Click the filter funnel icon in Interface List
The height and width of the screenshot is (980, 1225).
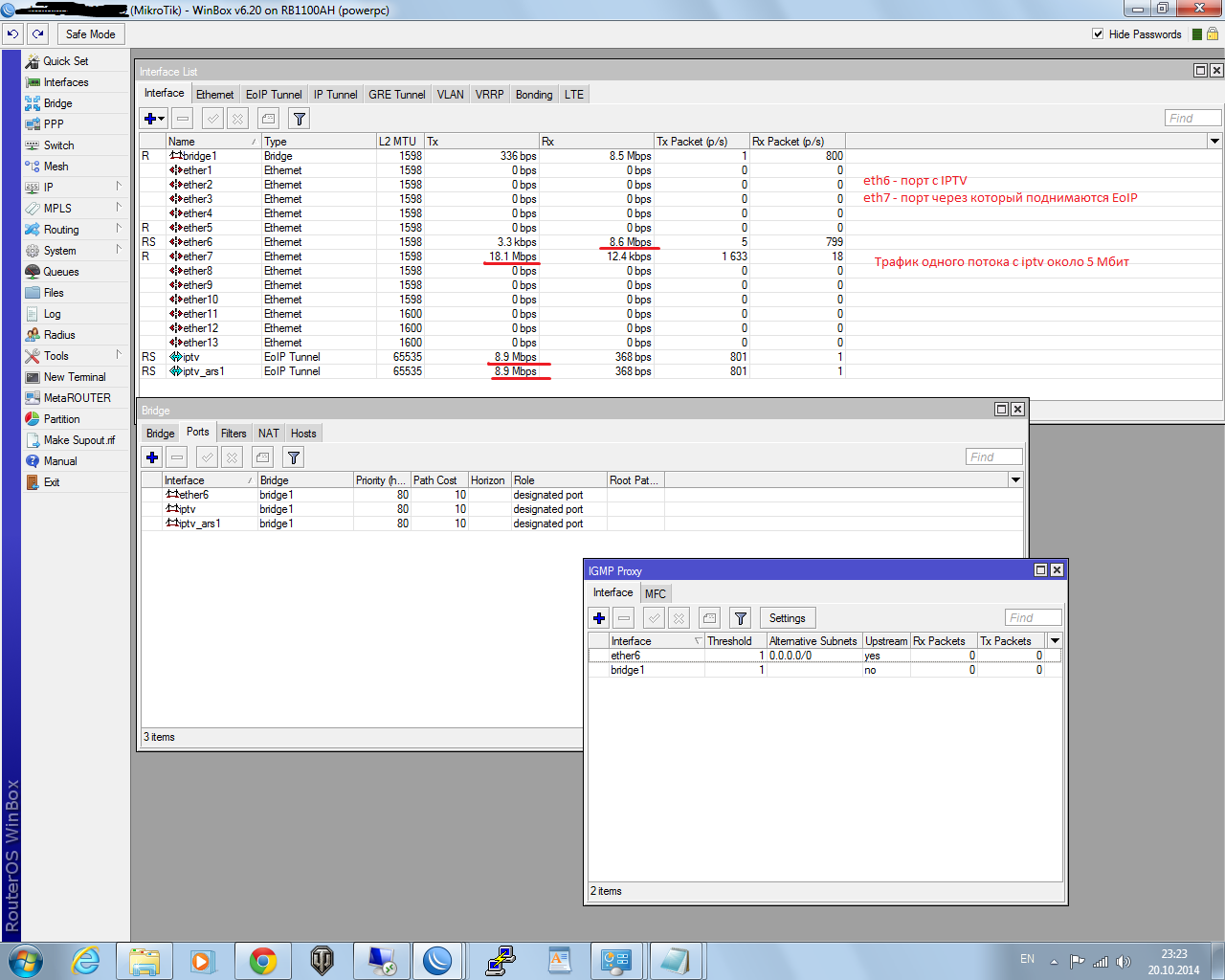pos(300,119)
